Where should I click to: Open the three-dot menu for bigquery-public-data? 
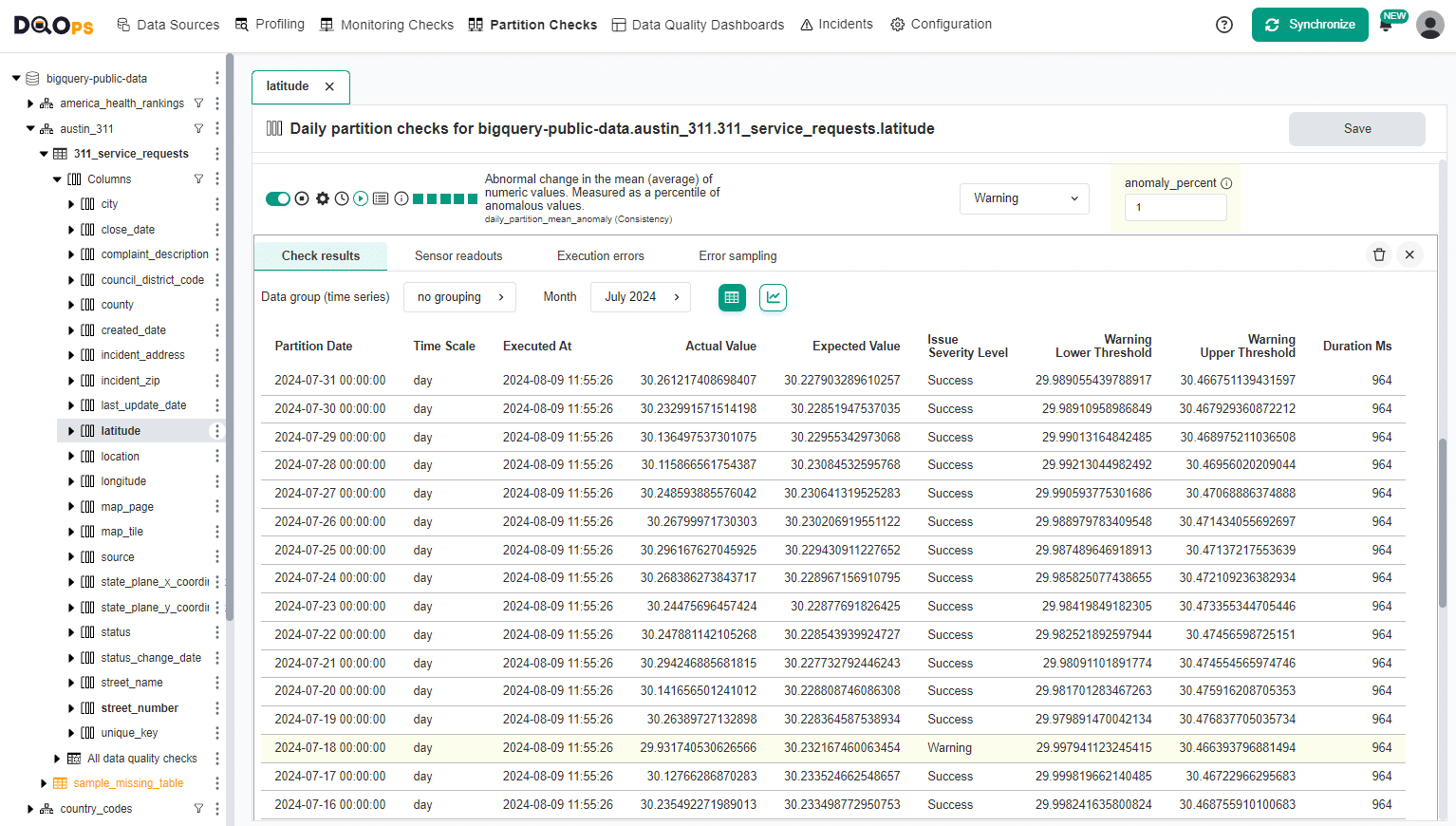(x=216, y=78)
